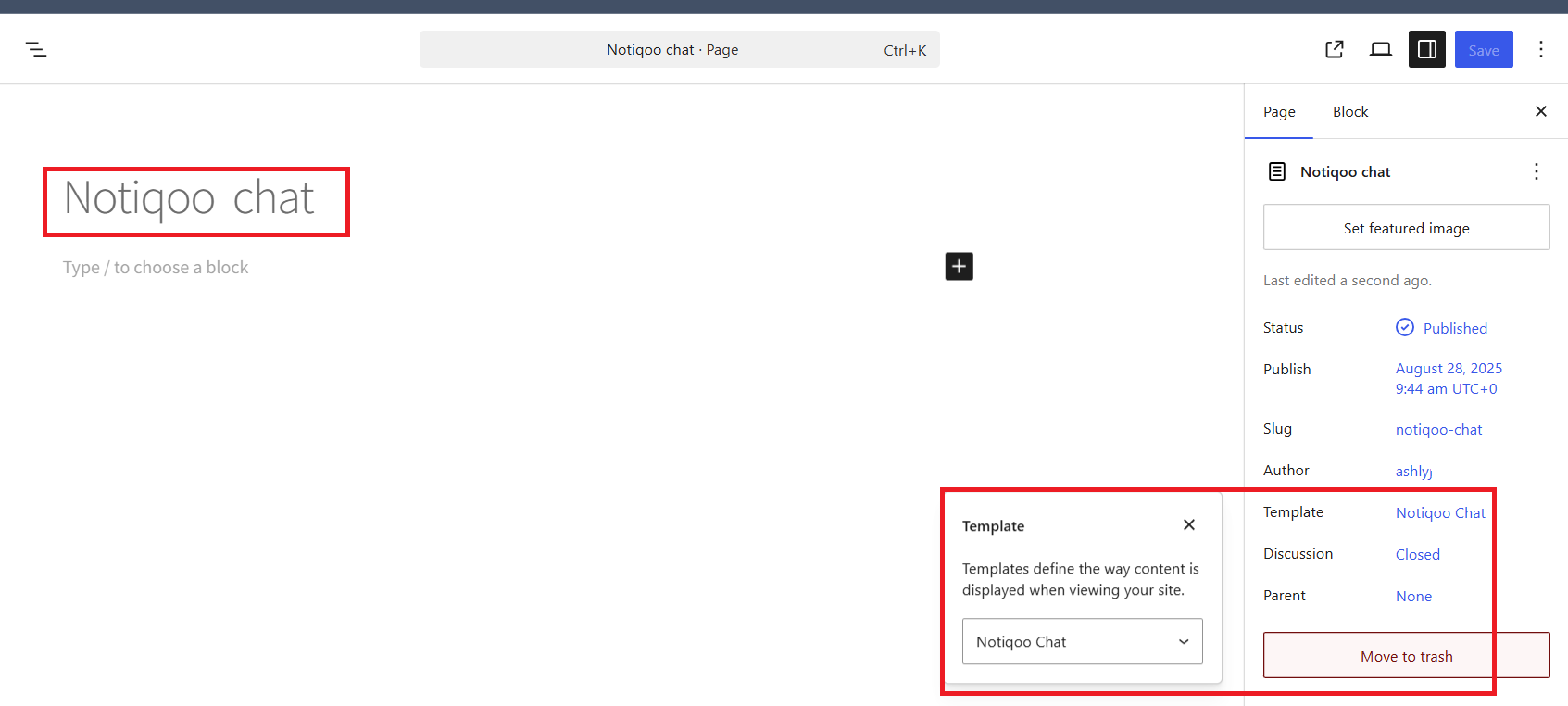Open Discussion setting showing Closed
Image resolution: width=1568 pixels, height=706 pixels.
coord(1417,554)
